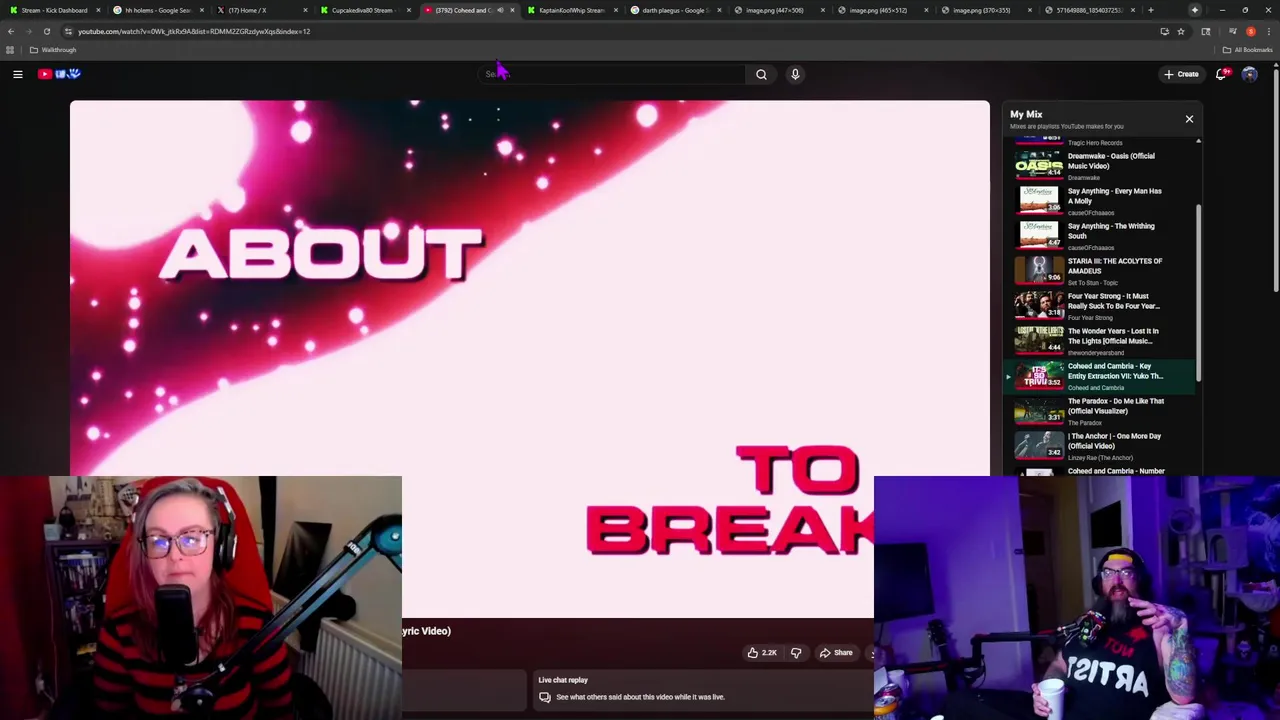
Task: Click the magnifier search button
Action: [x=761, y=74]
